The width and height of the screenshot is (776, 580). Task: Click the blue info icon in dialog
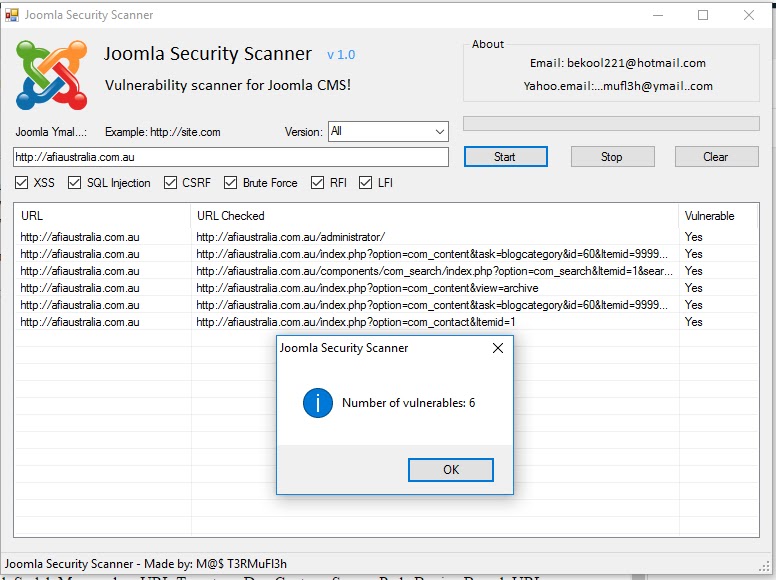[318, 403]
